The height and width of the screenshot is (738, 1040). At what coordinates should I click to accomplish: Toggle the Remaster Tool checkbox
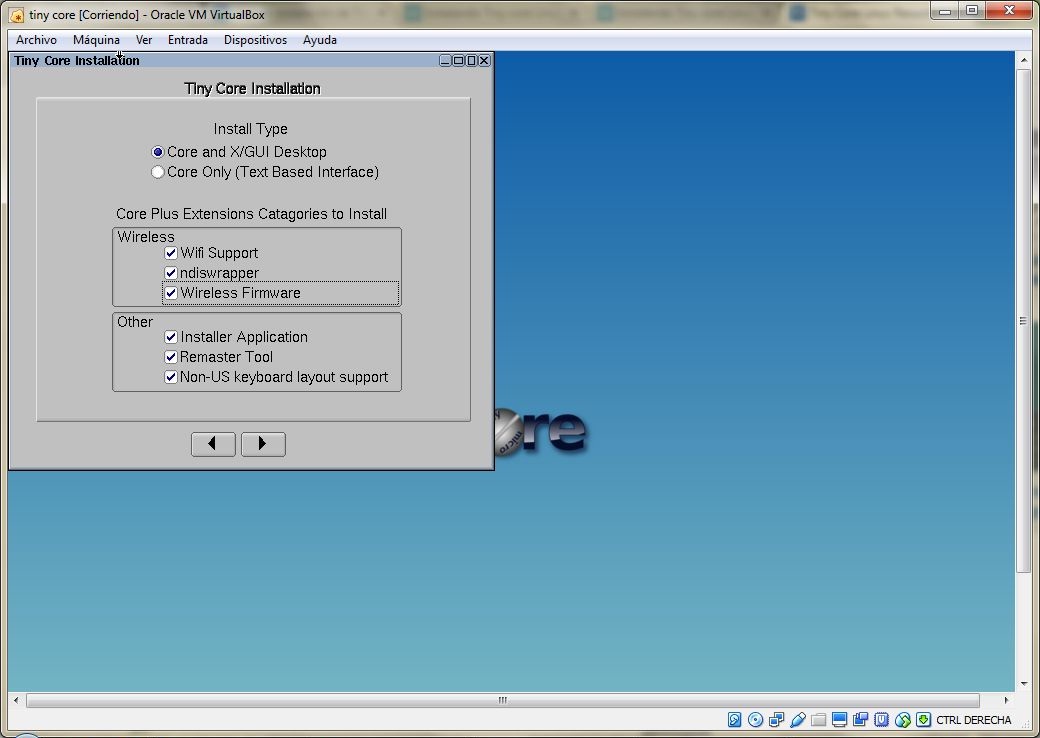(x=171, y=357)
